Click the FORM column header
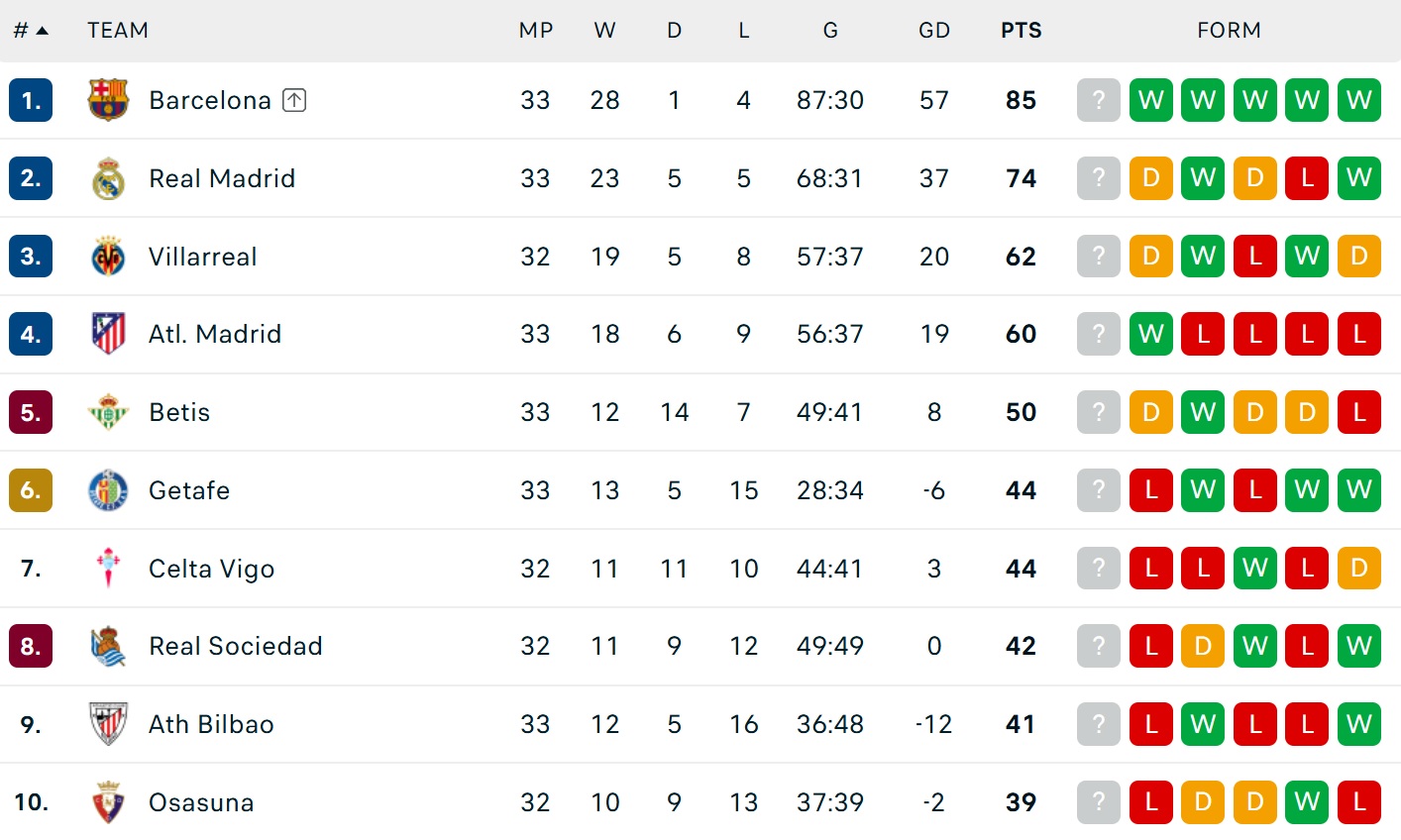Viewport: 1401px width, 840px height. click(x=1229, y=31)
